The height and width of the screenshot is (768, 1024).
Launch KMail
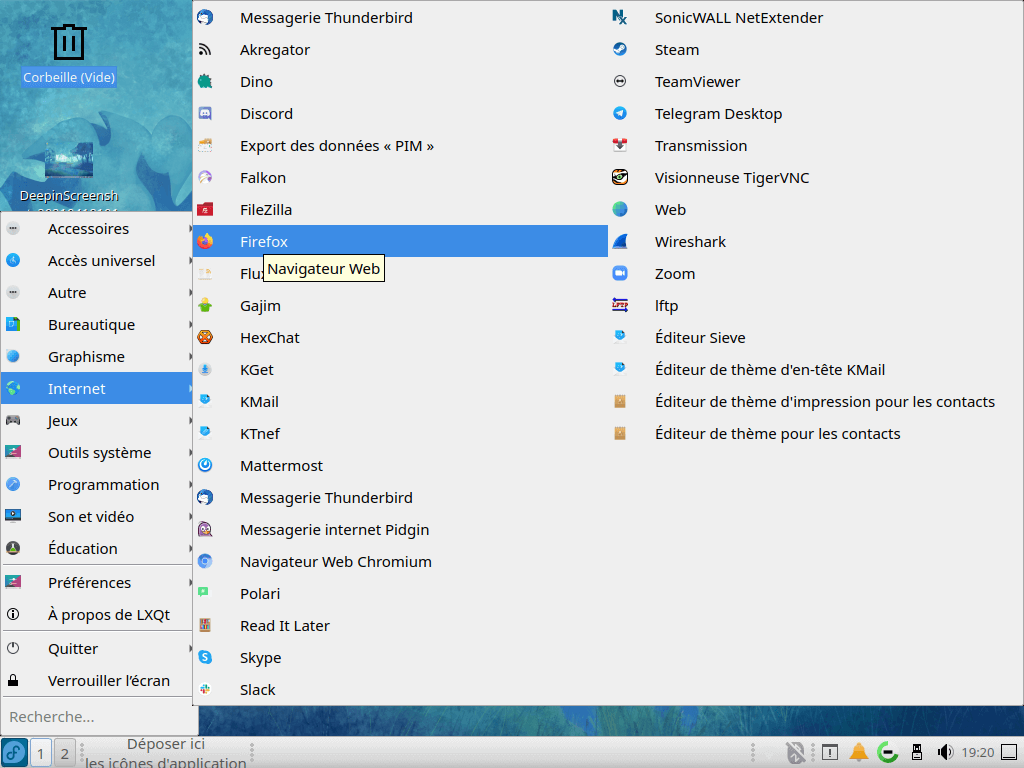[400, 402]
